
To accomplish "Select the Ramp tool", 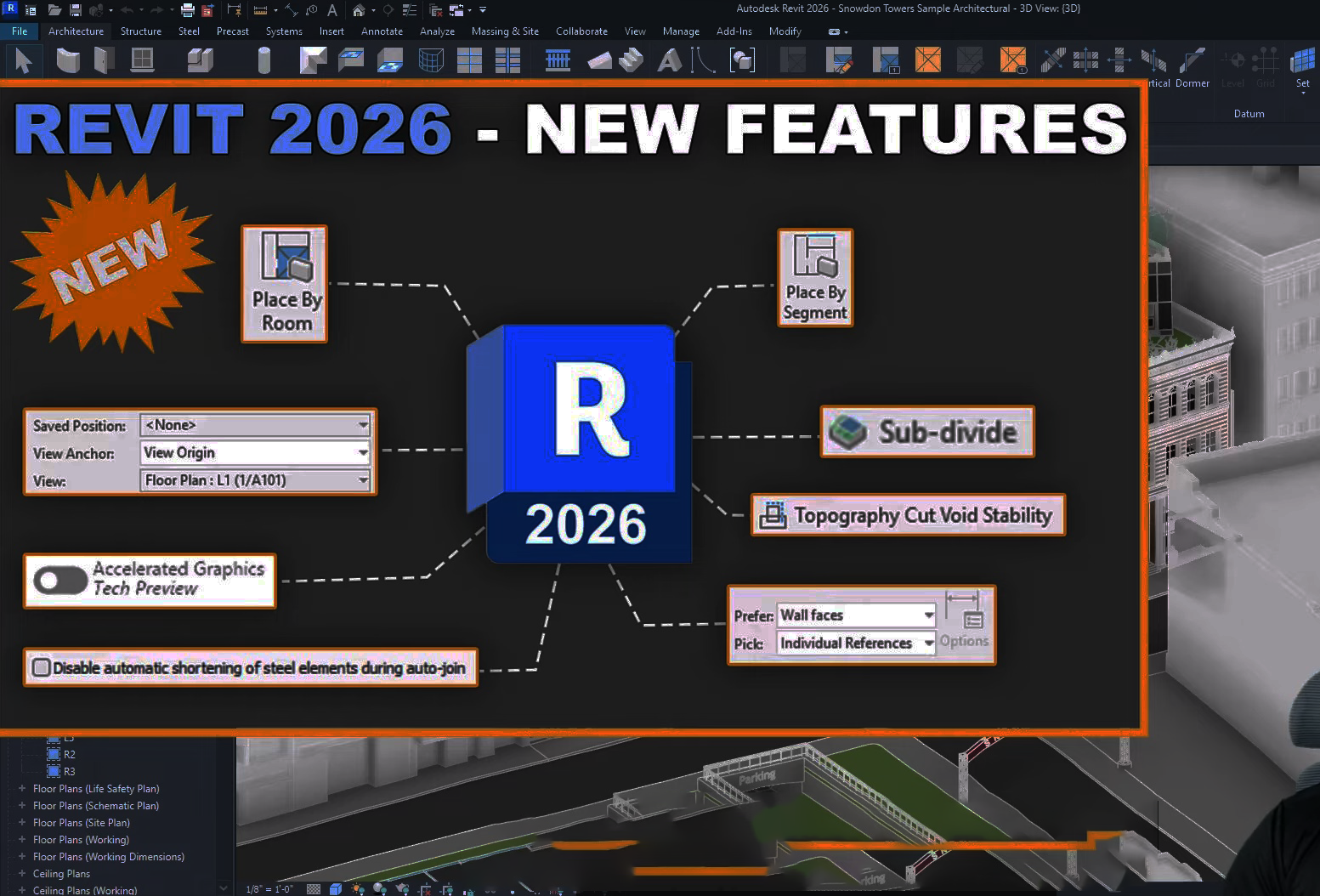I will tap(599, 60).
